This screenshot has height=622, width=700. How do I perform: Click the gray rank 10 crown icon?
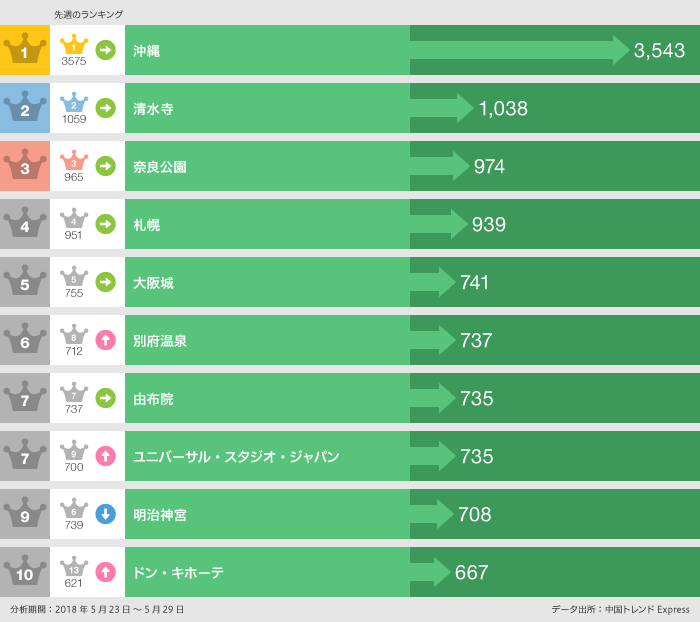[24, 572]
